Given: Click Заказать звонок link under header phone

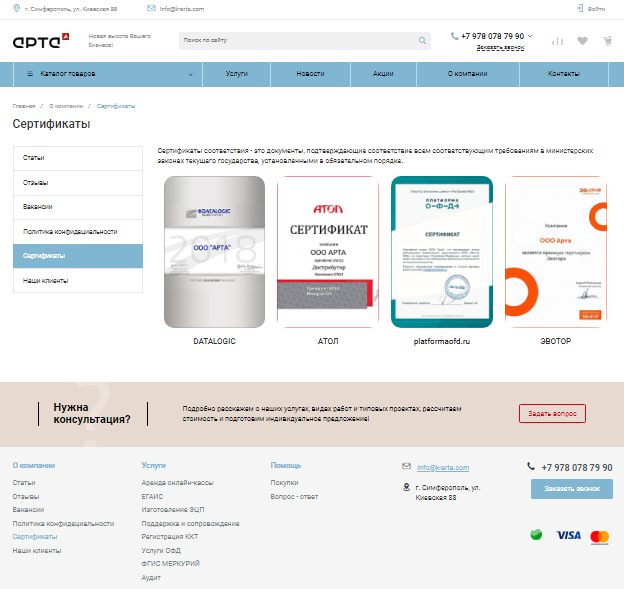Looking at the screenshot, I should [x=500, y=47].
